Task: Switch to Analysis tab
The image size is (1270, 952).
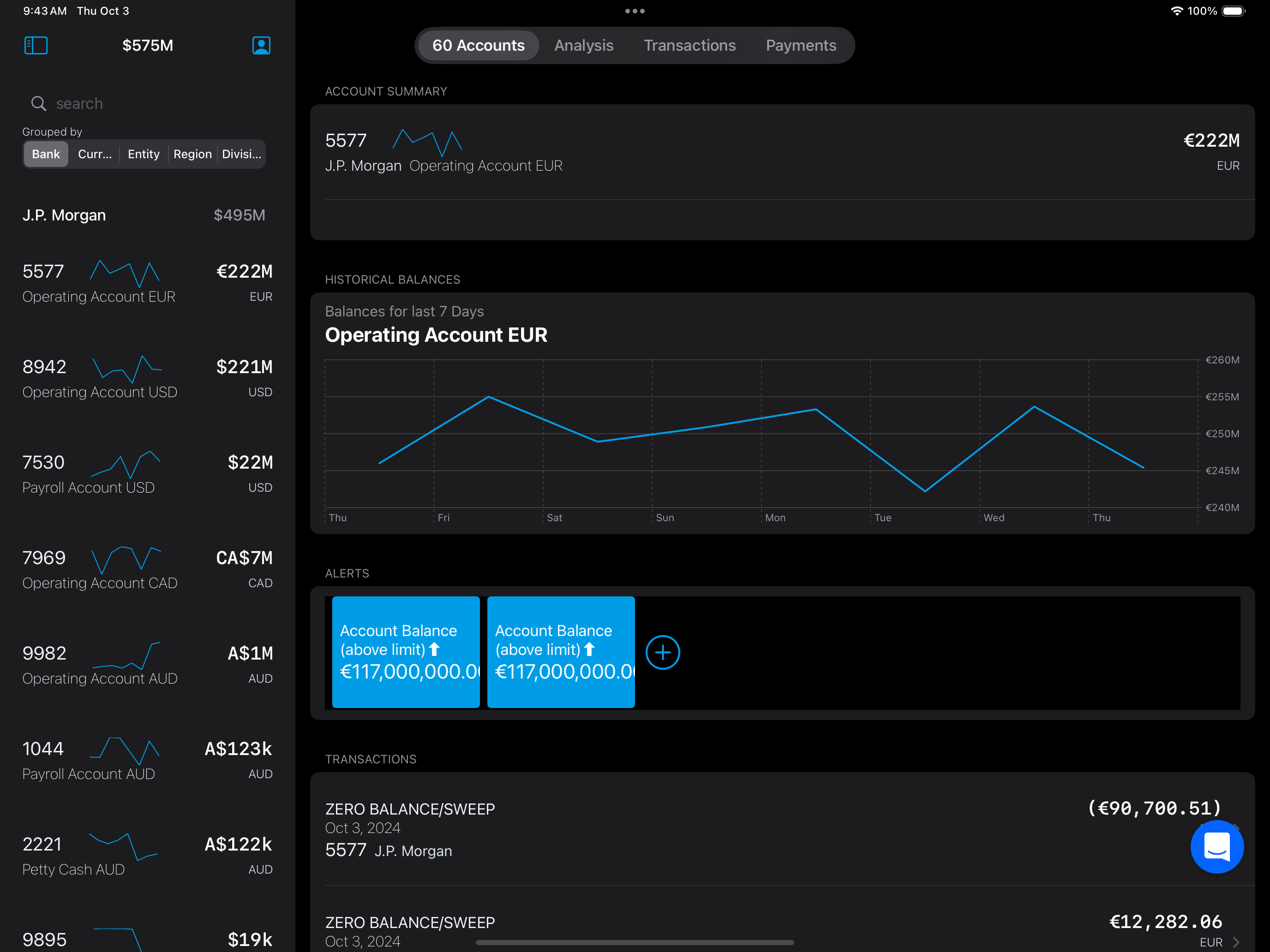Action: (x=584, y=45)
